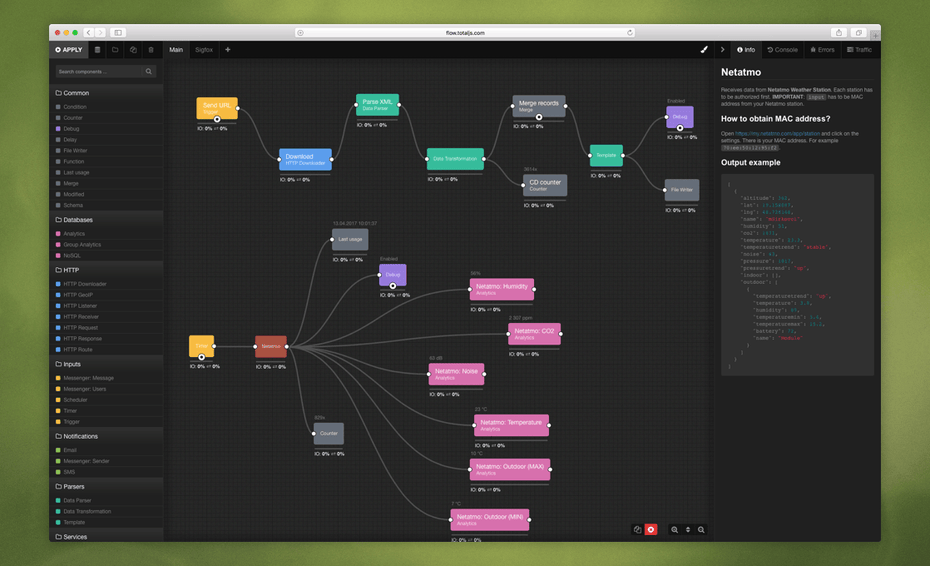
Task: Switch to the Main flow tab
Action: click(x=176, y=50)
